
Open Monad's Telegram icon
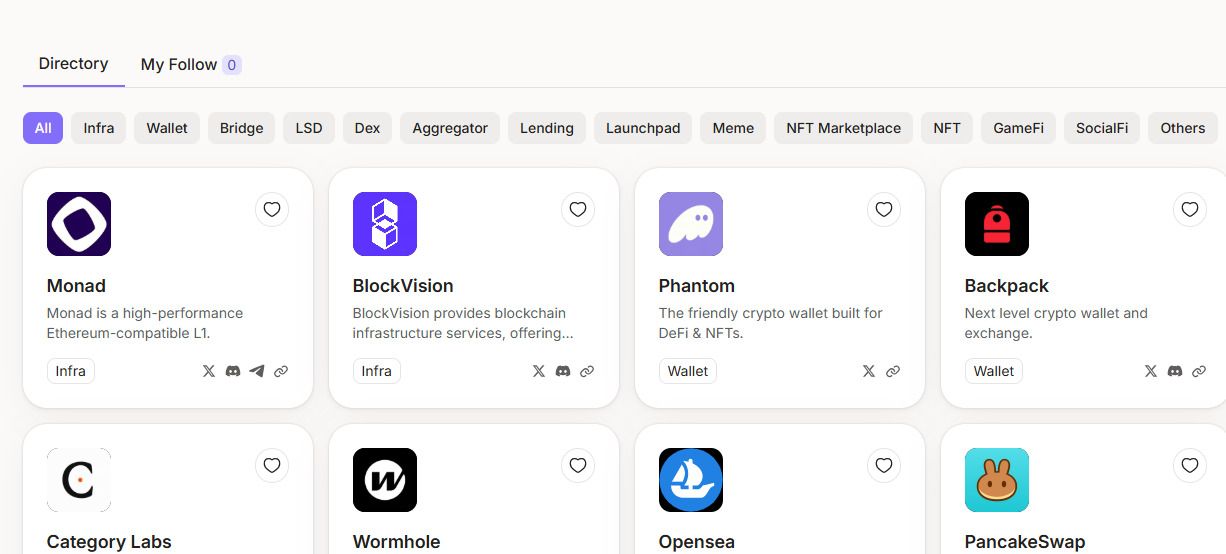tap(257, 371)
